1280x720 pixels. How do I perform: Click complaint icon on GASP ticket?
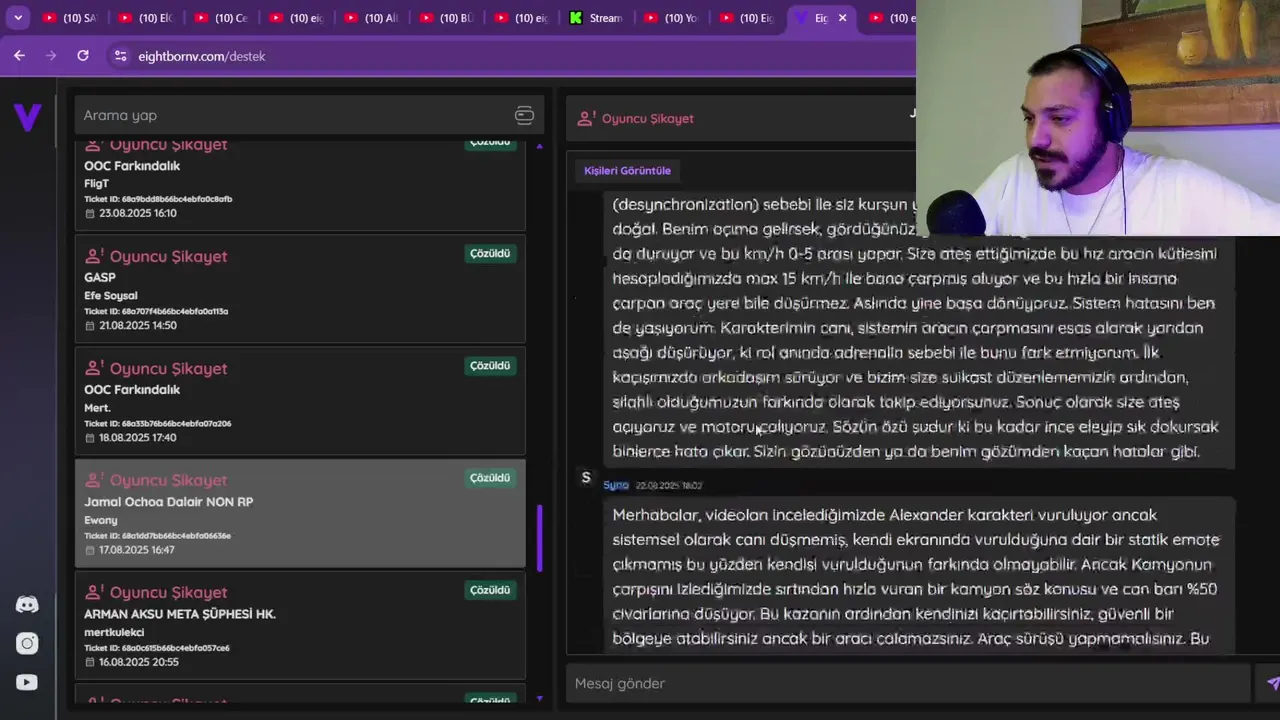coord(94,256)
